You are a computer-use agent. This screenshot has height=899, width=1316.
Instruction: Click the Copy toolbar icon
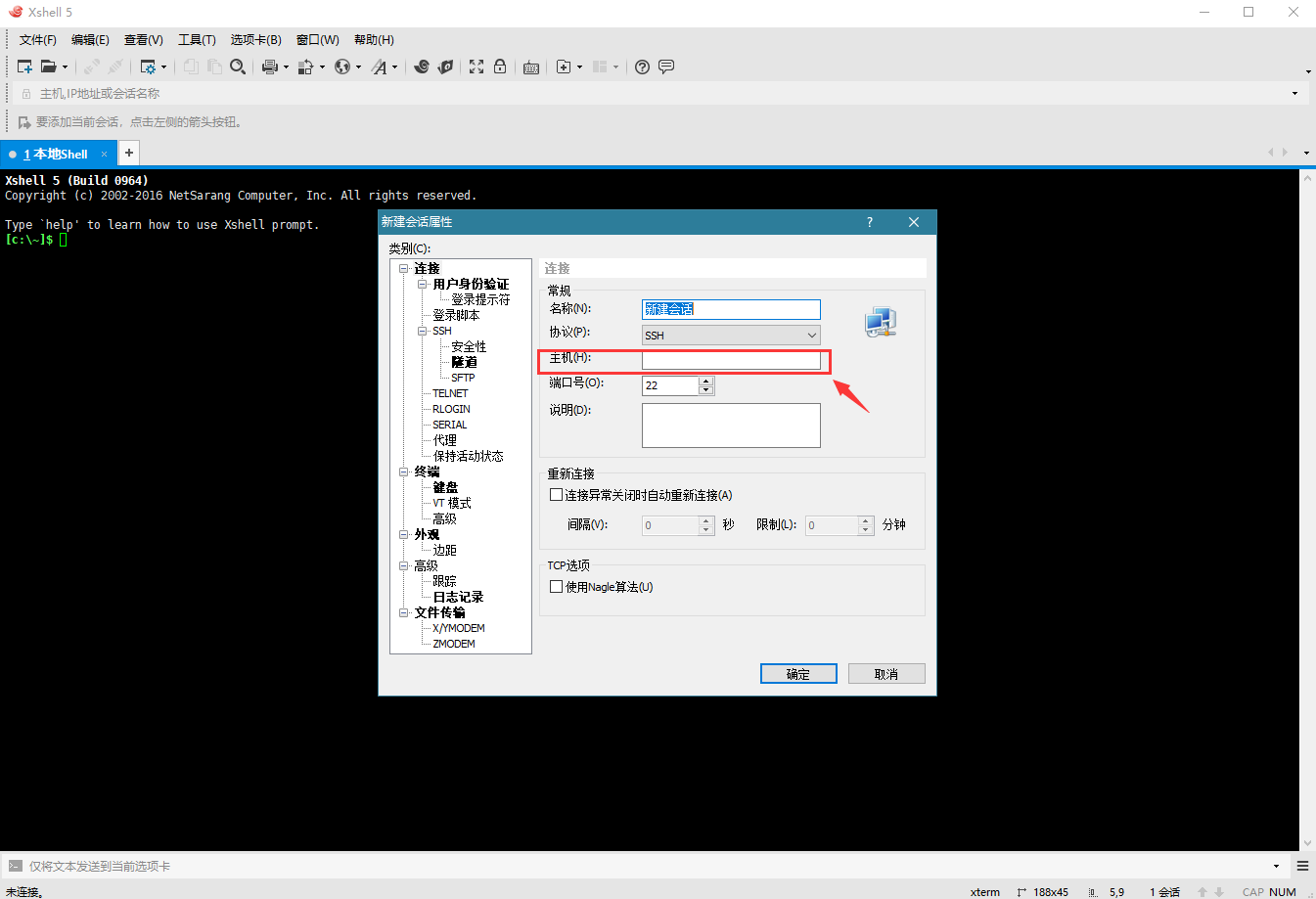191,67
